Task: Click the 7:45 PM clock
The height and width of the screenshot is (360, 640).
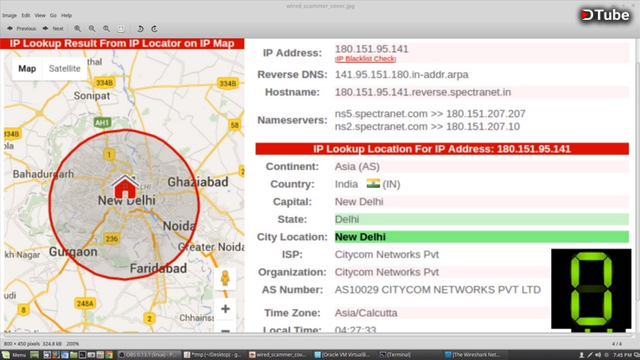Action: (622, 355)
